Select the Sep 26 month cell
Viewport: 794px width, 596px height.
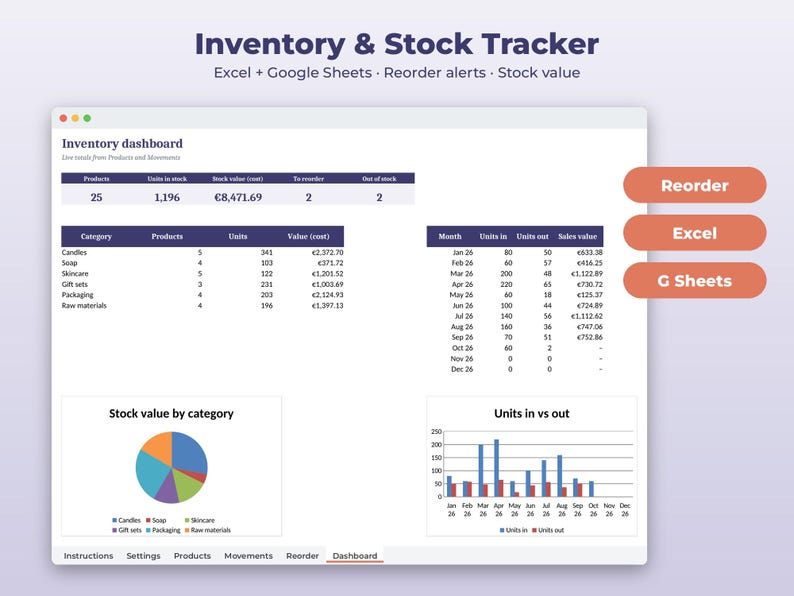(462, 337)
